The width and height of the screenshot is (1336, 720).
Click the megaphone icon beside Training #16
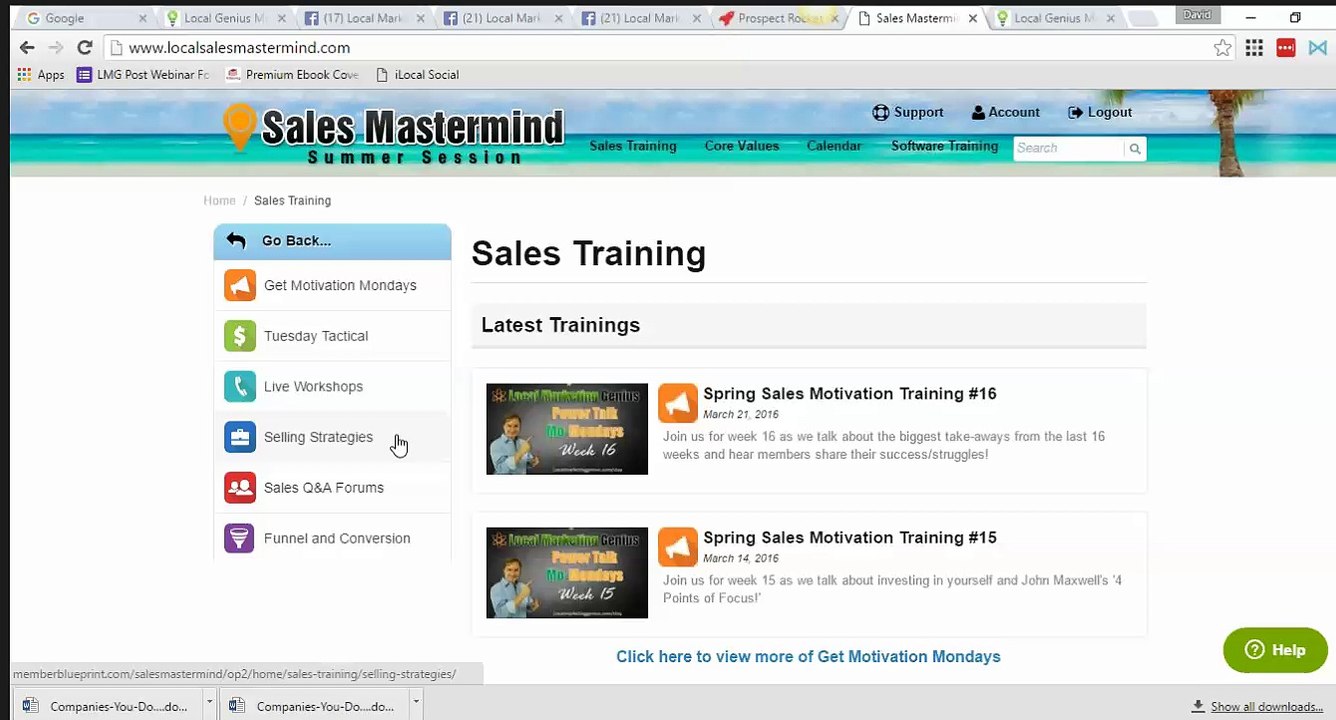[x=678, y=403]
